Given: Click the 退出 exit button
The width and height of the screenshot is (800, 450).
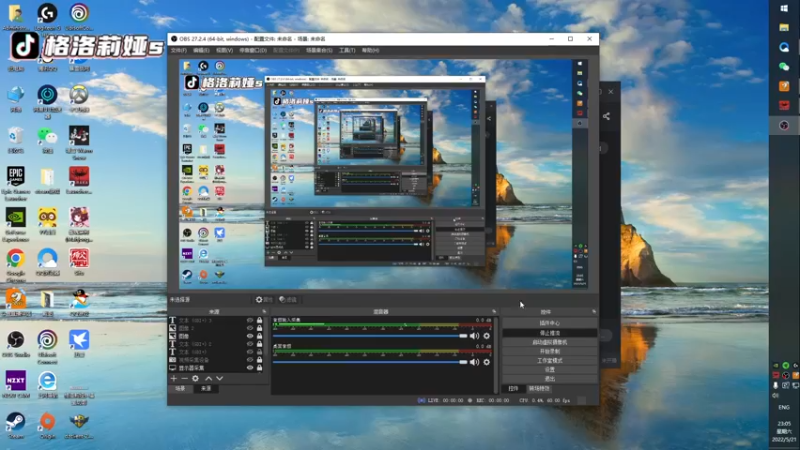Looking at the screenshot, I should tap(549, 379).
